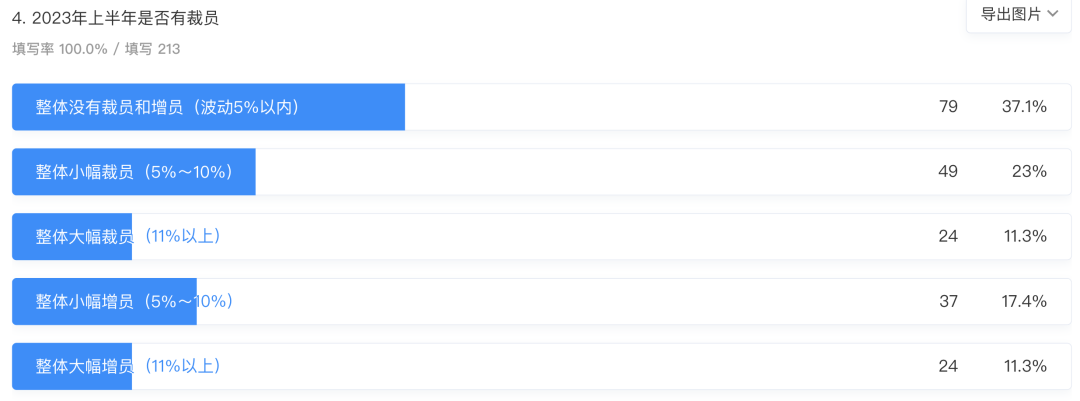The width and height of the screenshot is (1080, 401).
Task: Click the chevron arrow beside 导出图片
Action: pyautogui.click(x=1052, y=14)
